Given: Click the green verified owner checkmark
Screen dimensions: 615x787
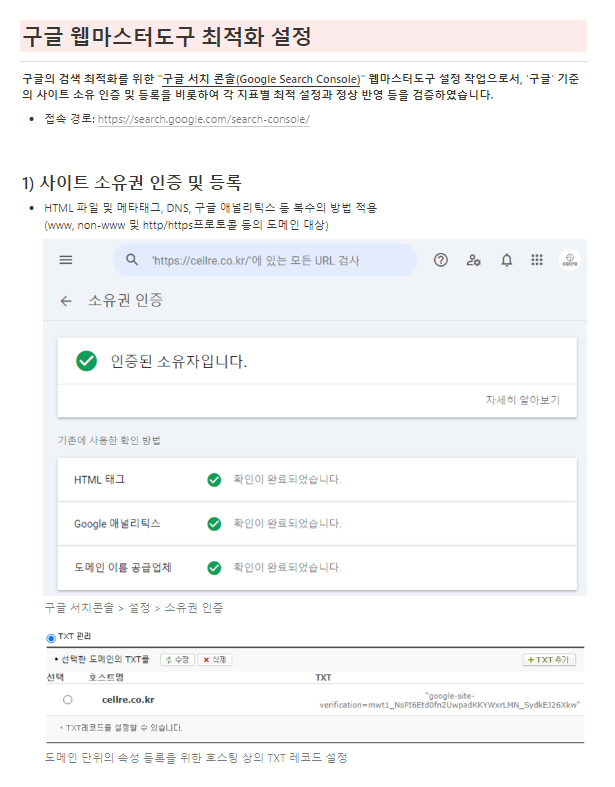Looking at the screenshot, I should click(86, 361).
